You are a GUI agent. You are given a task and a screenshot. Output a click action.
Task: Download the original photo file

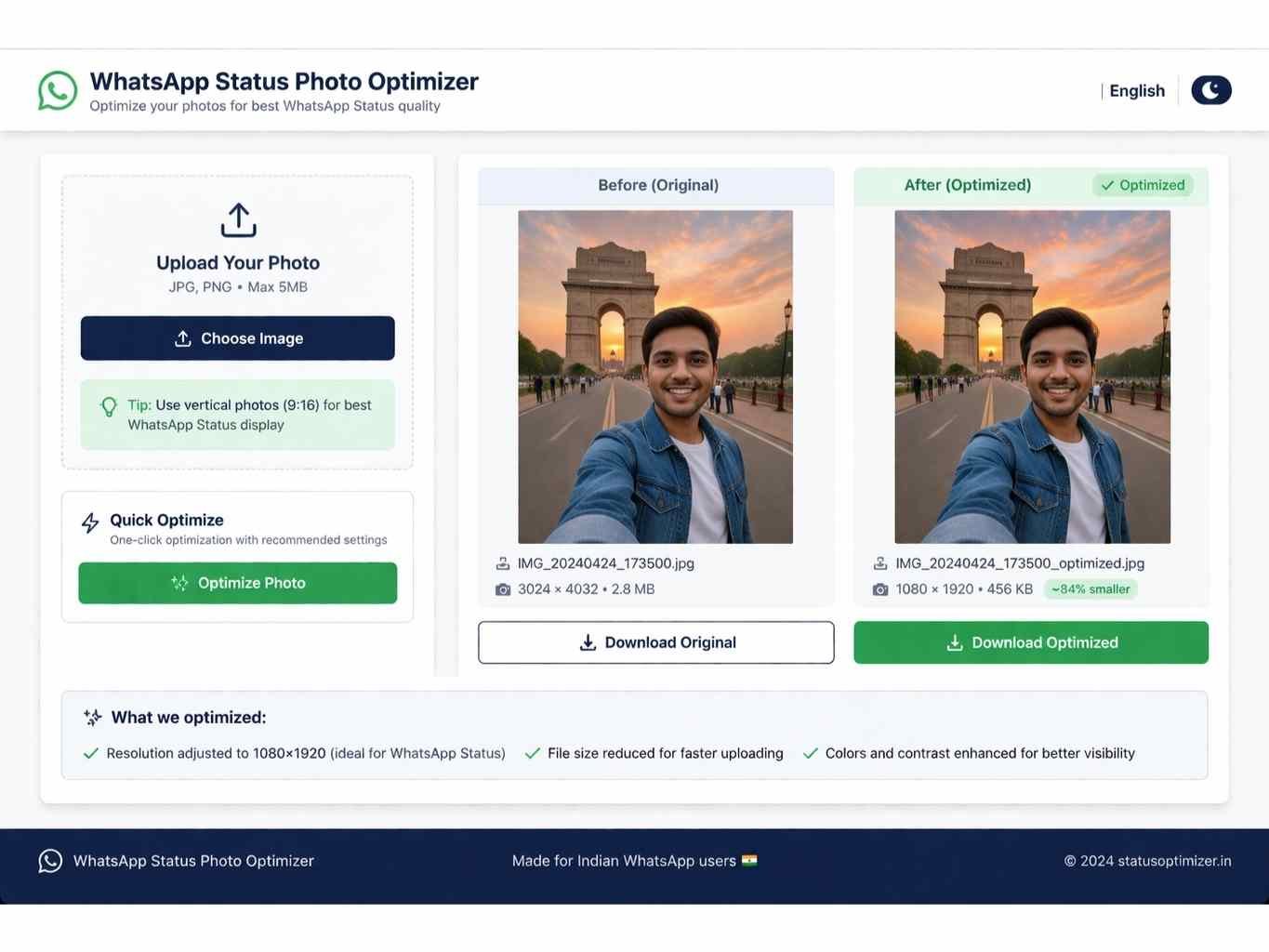[655, 642]
